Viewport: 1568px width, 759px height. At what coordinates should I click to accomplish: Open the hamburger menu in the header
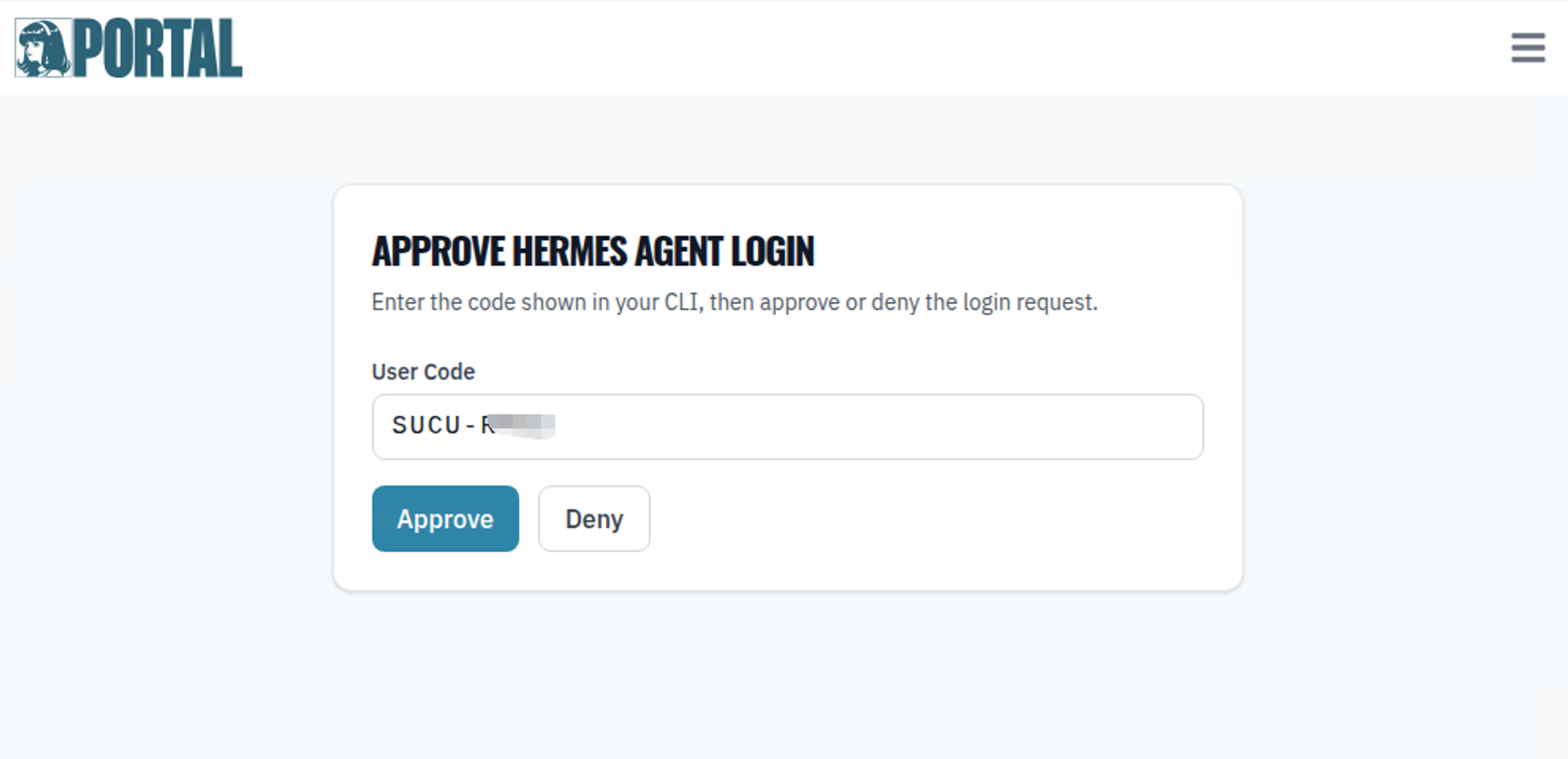pos(1528,47)
